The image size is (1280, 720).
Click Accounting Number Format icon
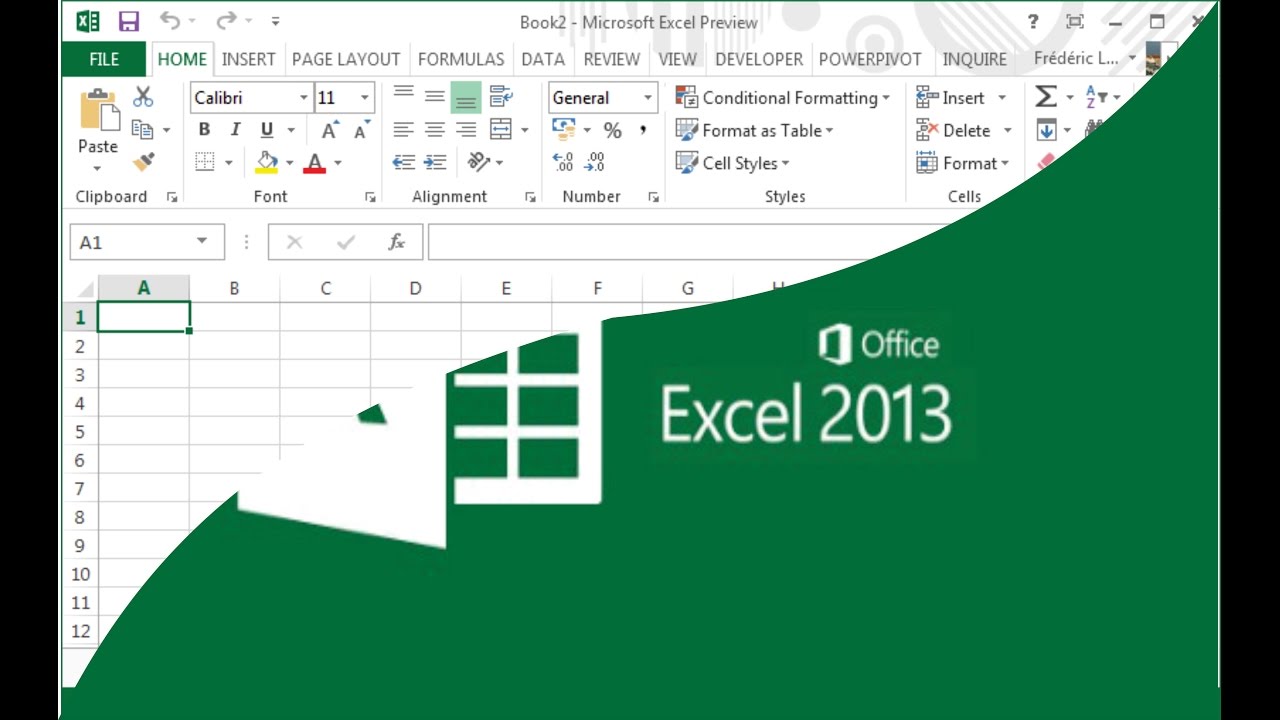pos(564,130)
